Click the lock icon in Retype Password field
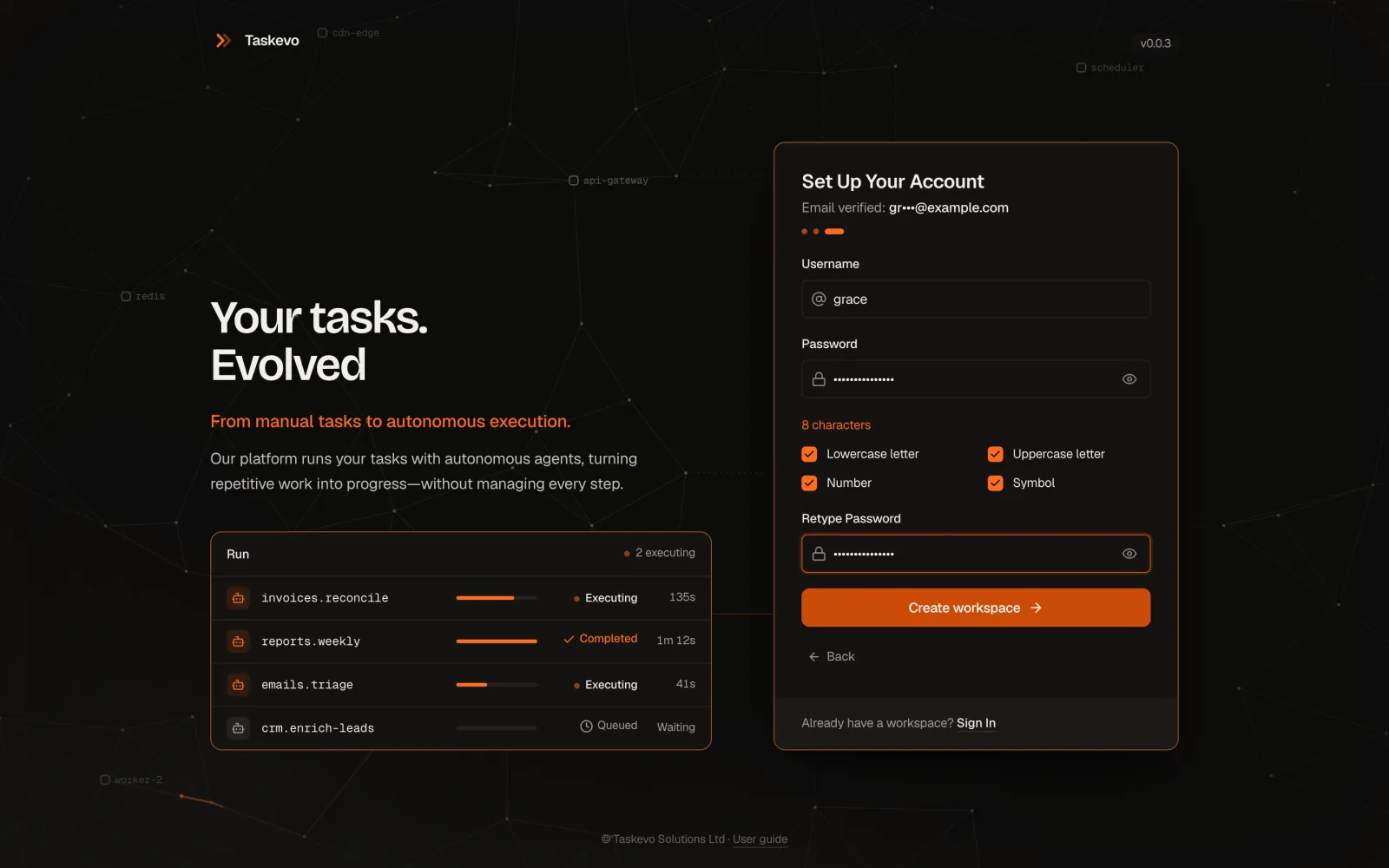The width and height of the screenshot is (1389, 868). pyautogui.click(x=819, y=554)
